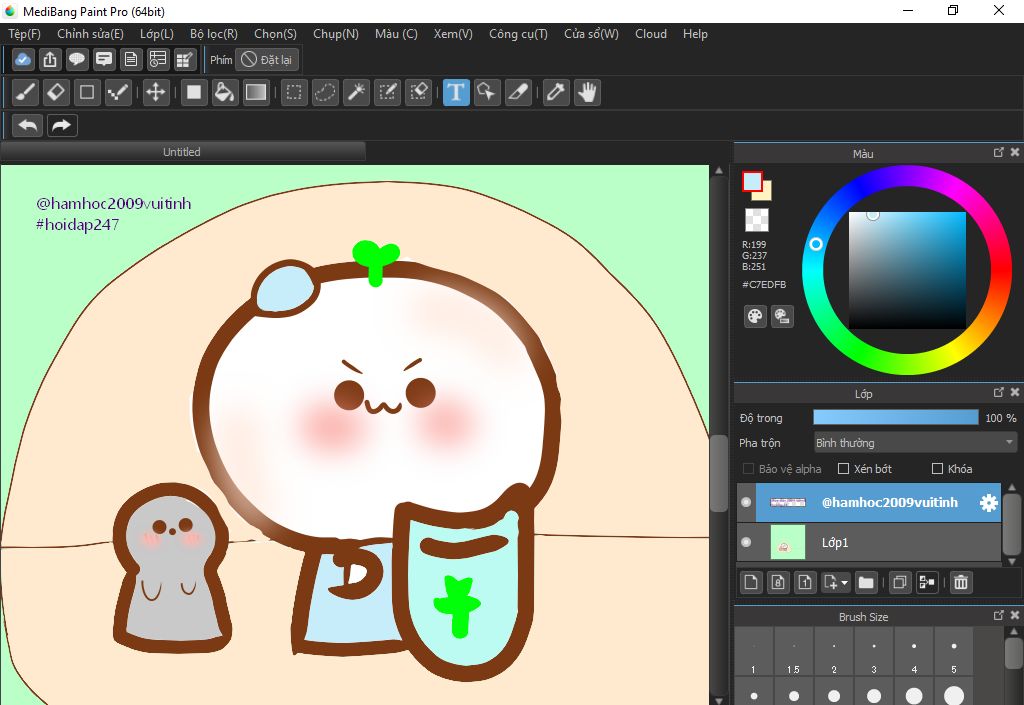Screen dimensions: 1024x705
Task: Enable the Xén bớt checkbox
Action: point(843,469)
